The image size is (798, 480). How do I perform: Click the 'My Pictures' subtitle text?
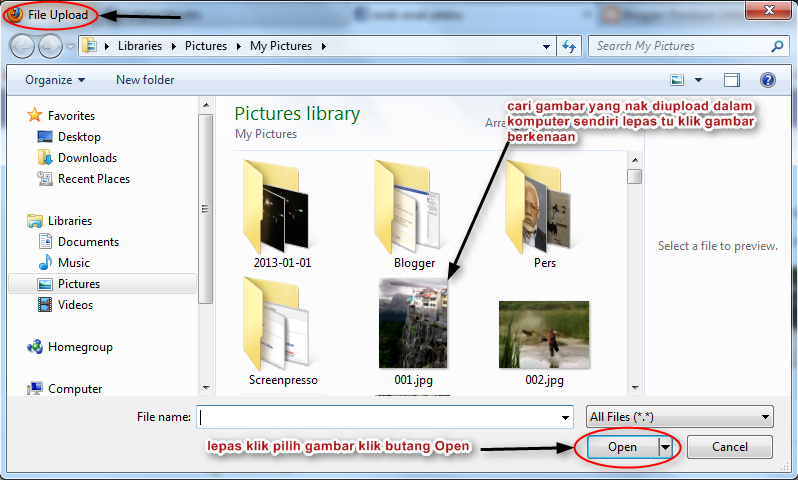click(266, 134)
